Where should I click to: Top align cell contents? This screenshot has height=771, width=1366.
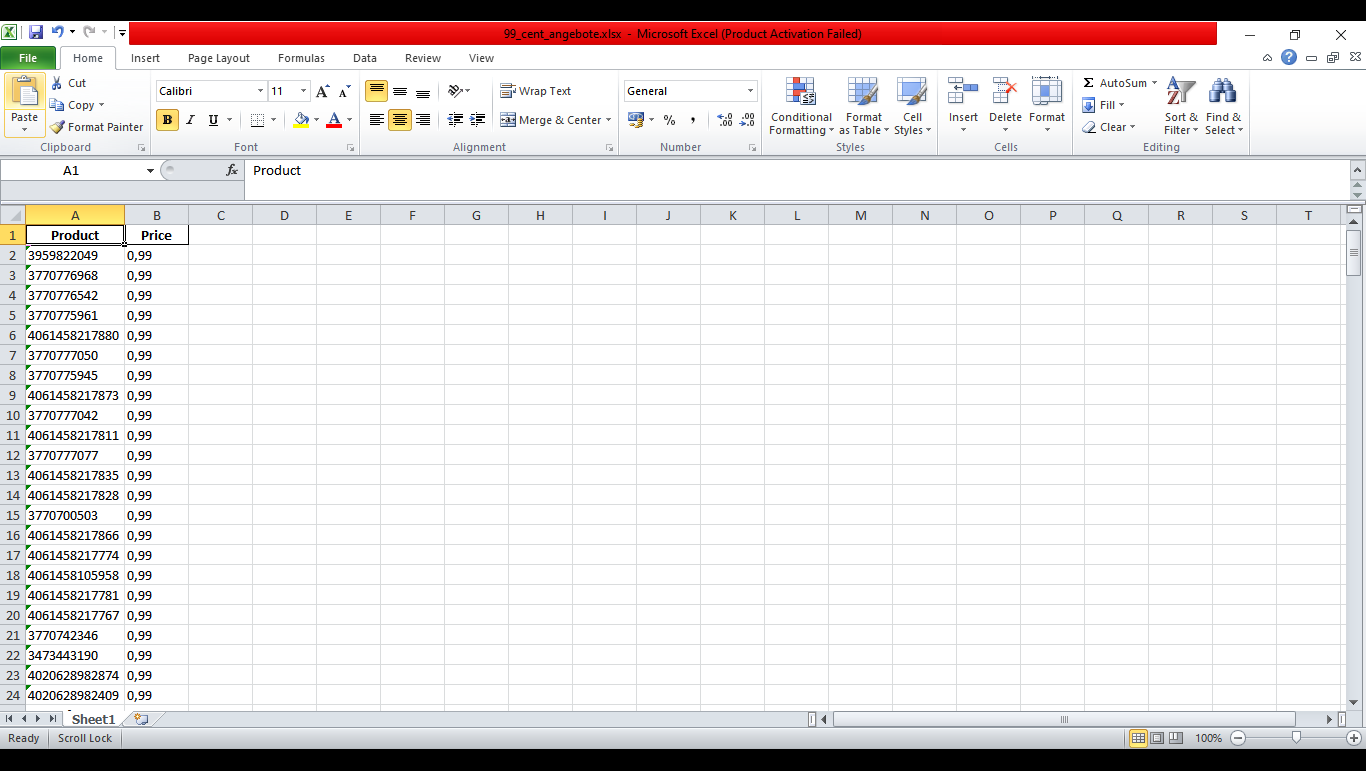[x=376, y=91]
